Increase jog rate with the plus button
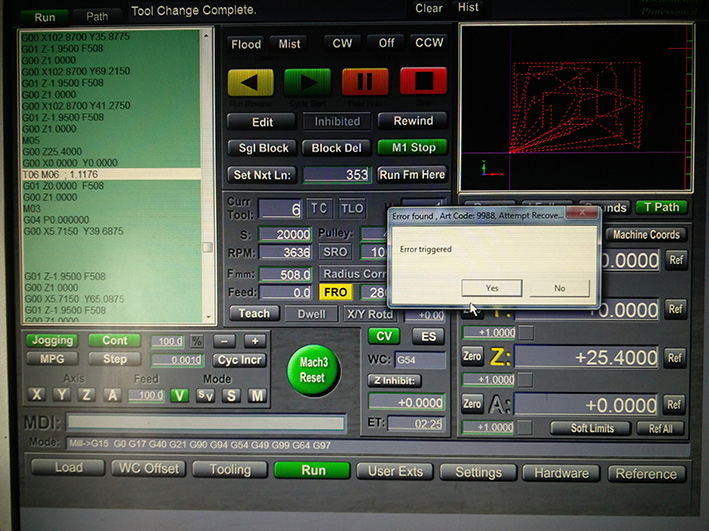The width and height of the screenshot is (709, 531). 254,341
